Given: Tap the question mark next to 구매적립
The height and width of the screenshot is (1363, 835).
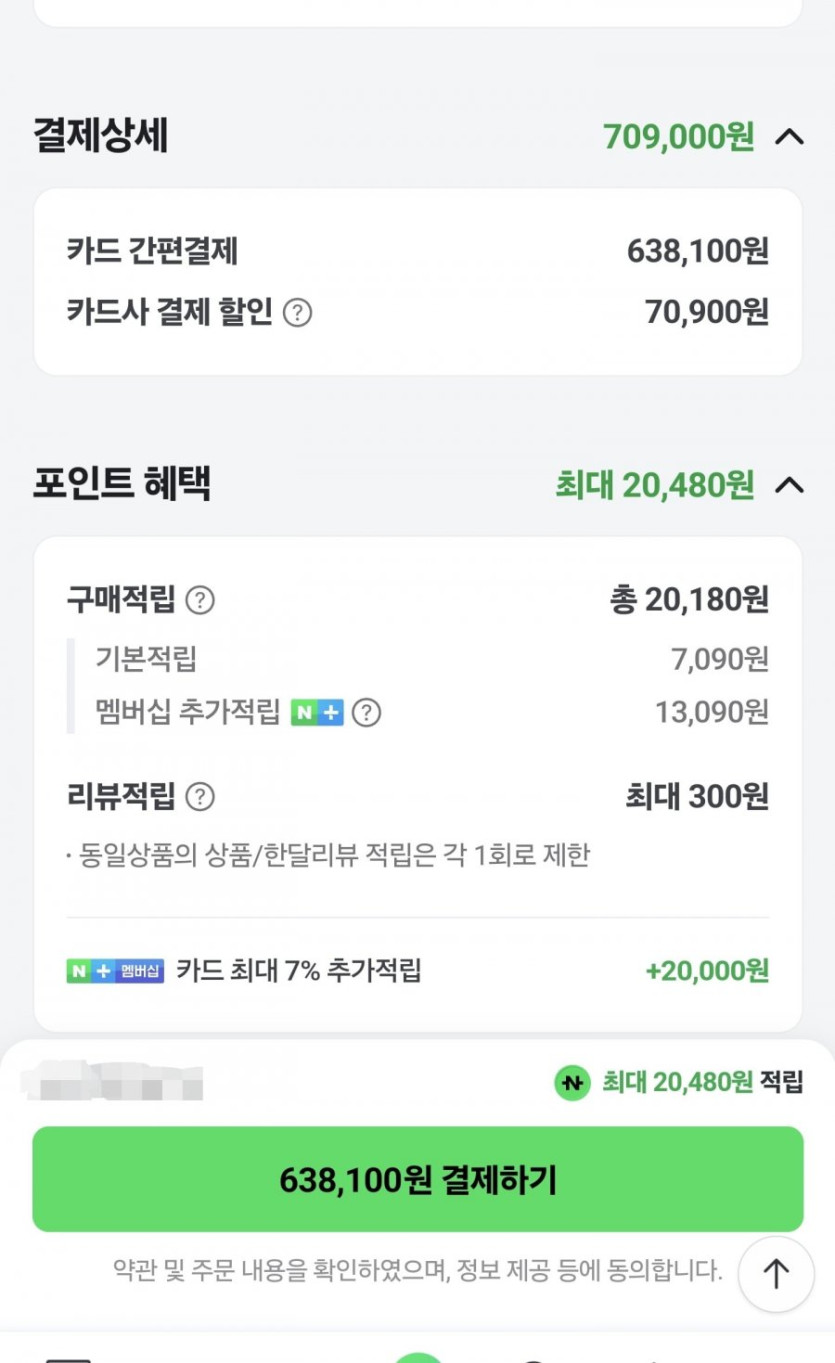Looking at the screenshot, I should 200,600.
